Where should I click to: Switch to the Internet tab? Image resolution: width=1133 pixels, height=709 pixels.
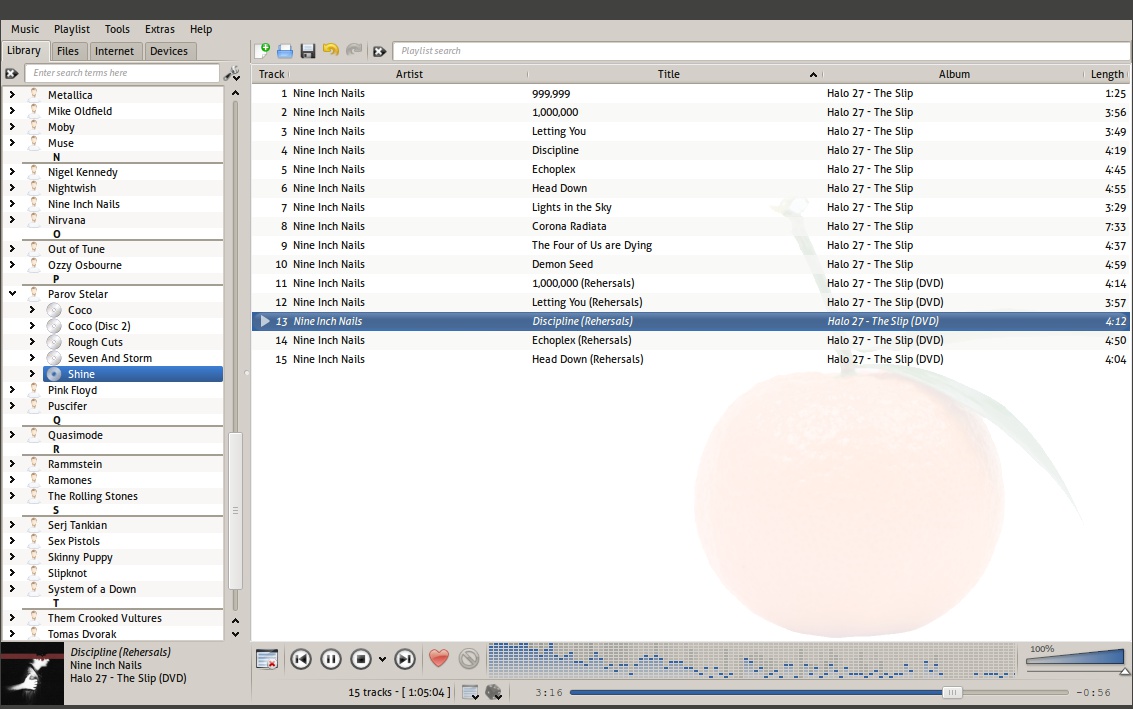114,51
